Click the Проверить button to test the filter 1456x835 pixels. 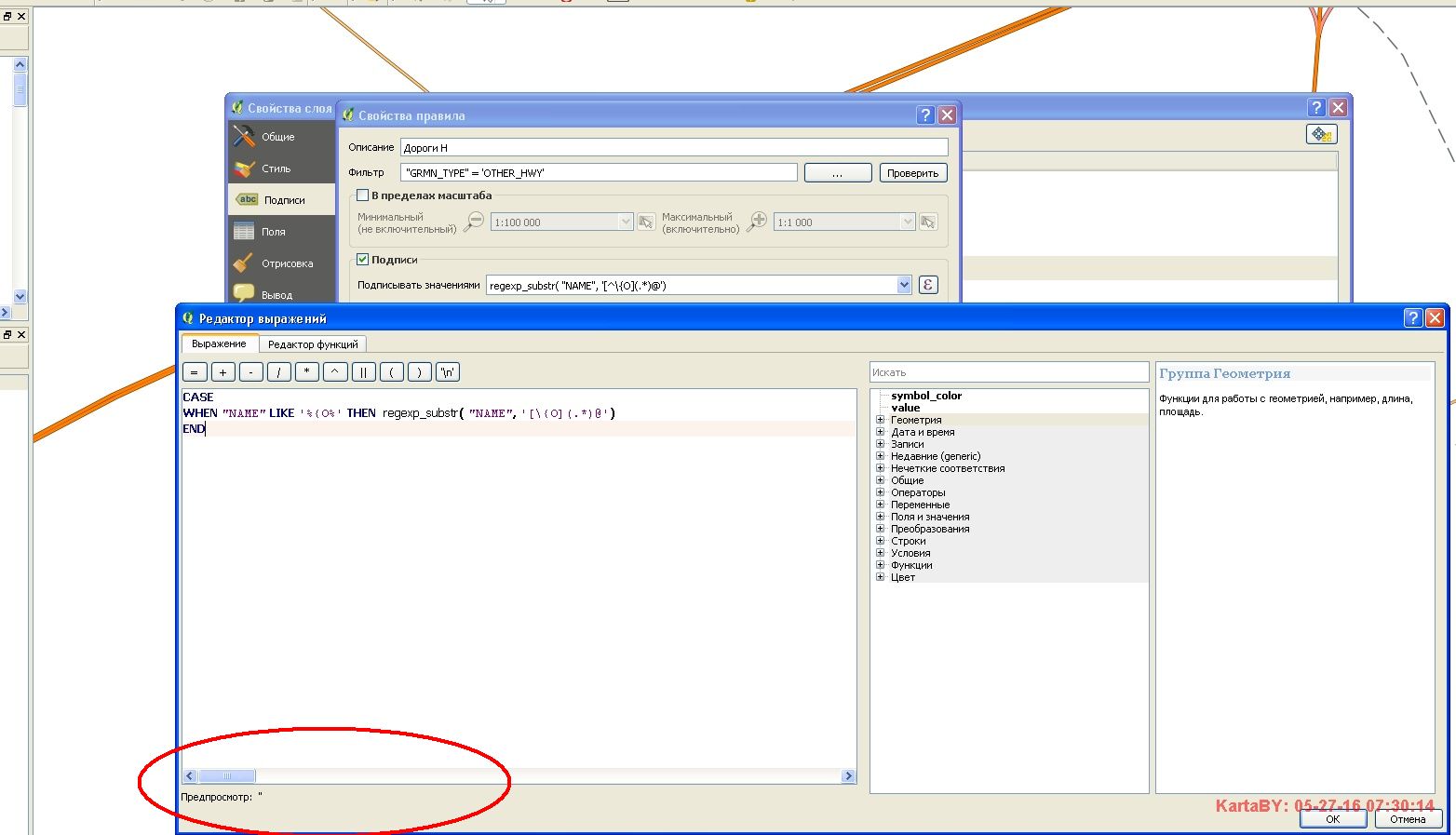click(912, 172)
